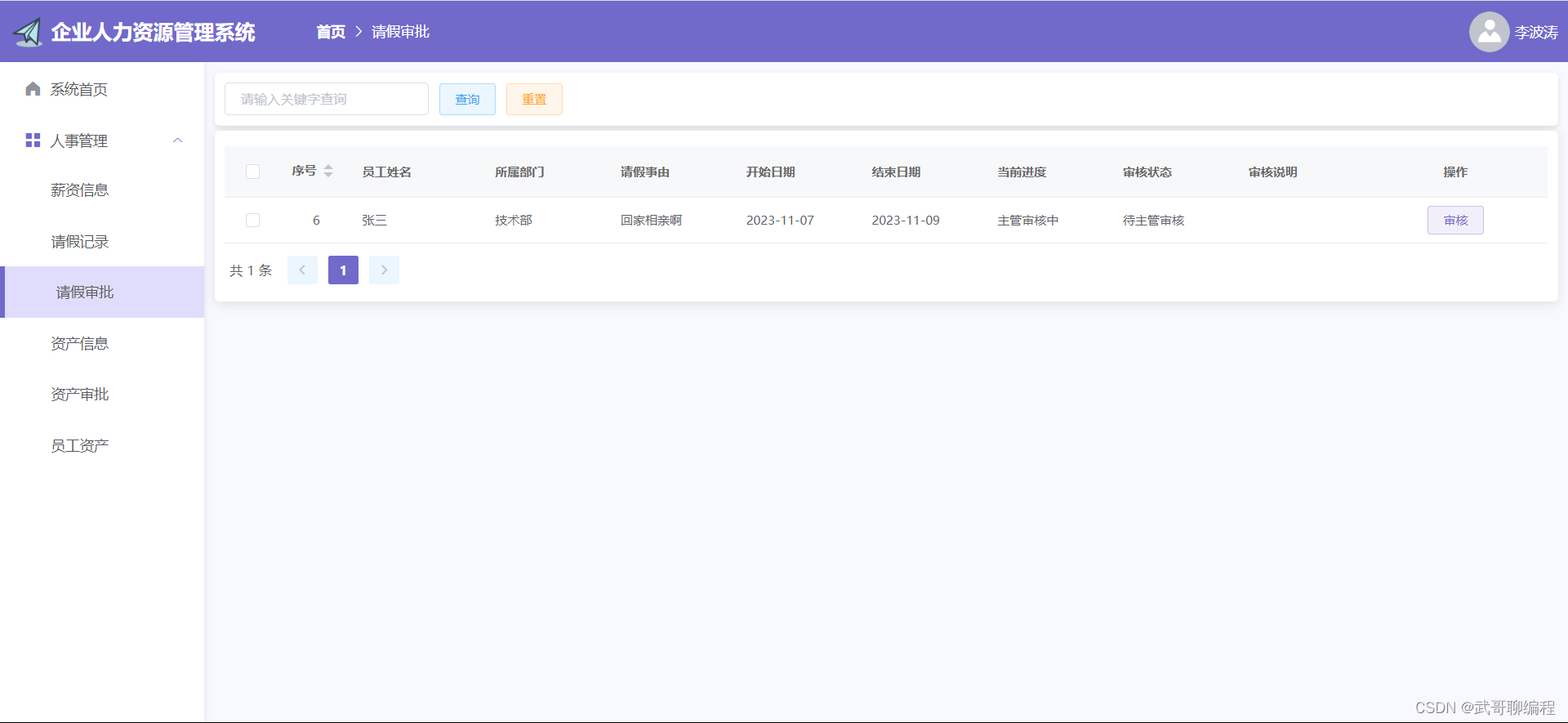Click the serial number 6 cell
Screen dimensions: 1568x723
click(316, 221)
